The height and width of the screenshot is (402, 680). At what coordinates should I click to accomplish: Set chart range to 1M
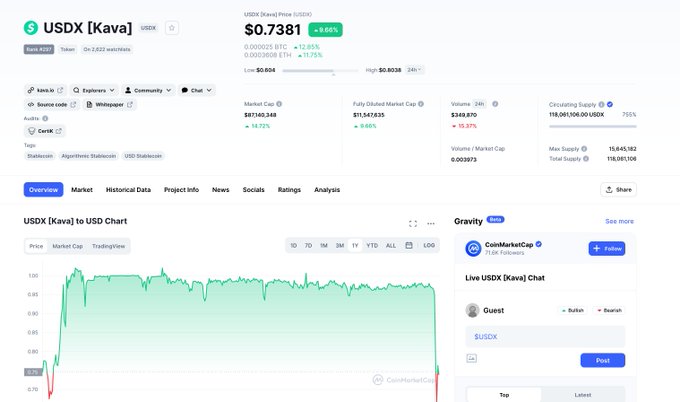(324, 245)
